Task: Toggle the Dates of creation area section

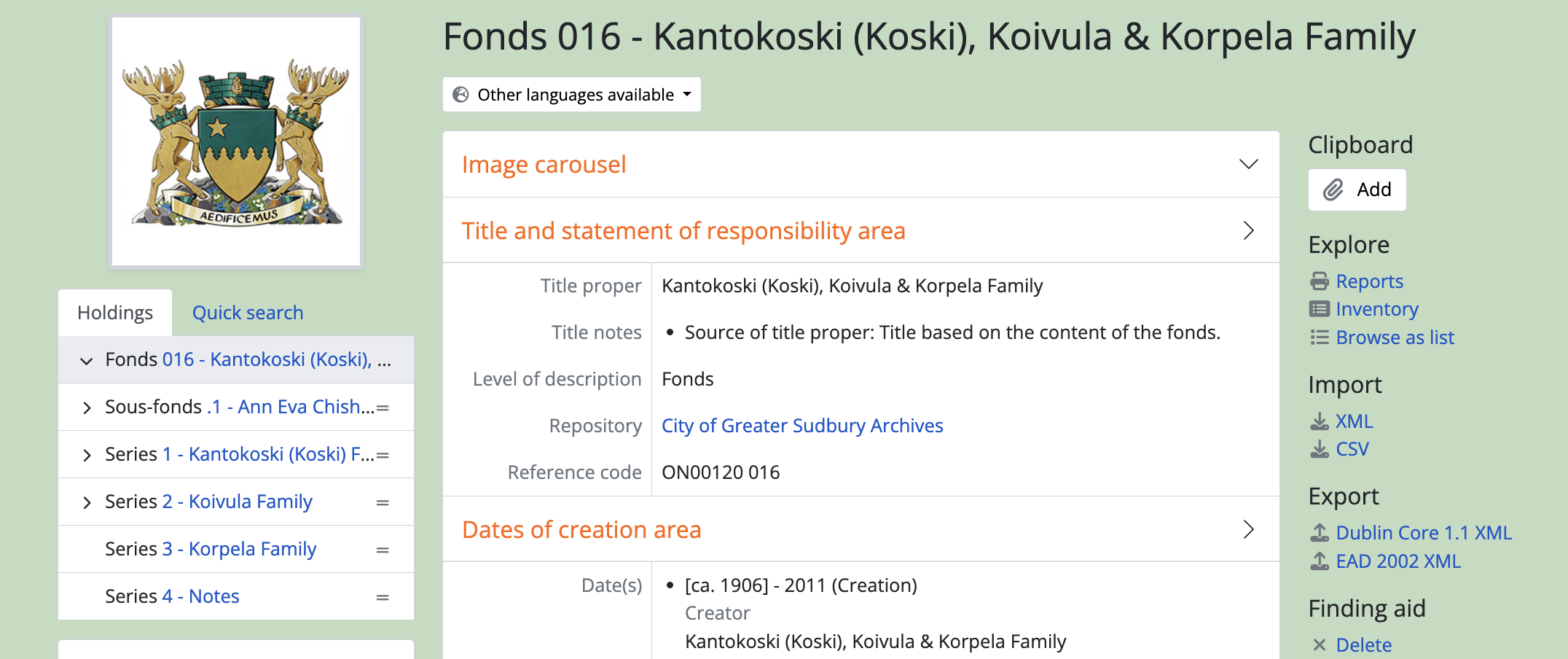Action: point(1248,530)
